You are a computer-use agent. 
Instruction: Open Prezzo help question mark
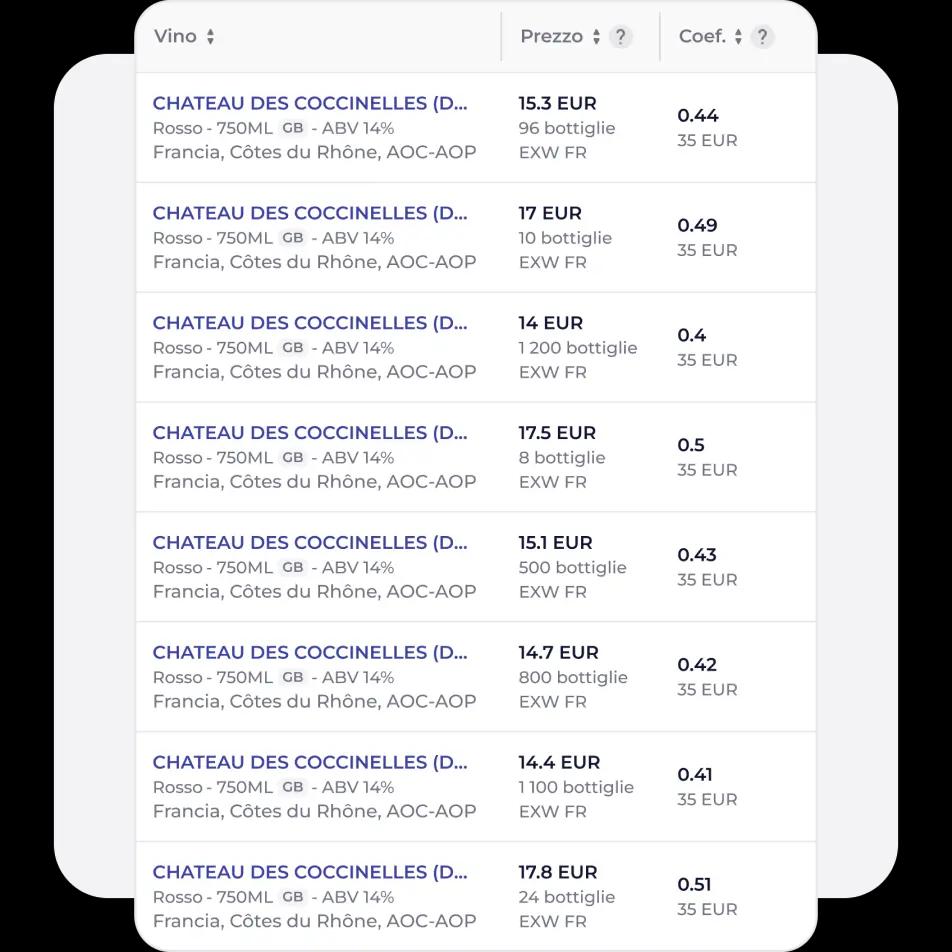click(620, 36)
